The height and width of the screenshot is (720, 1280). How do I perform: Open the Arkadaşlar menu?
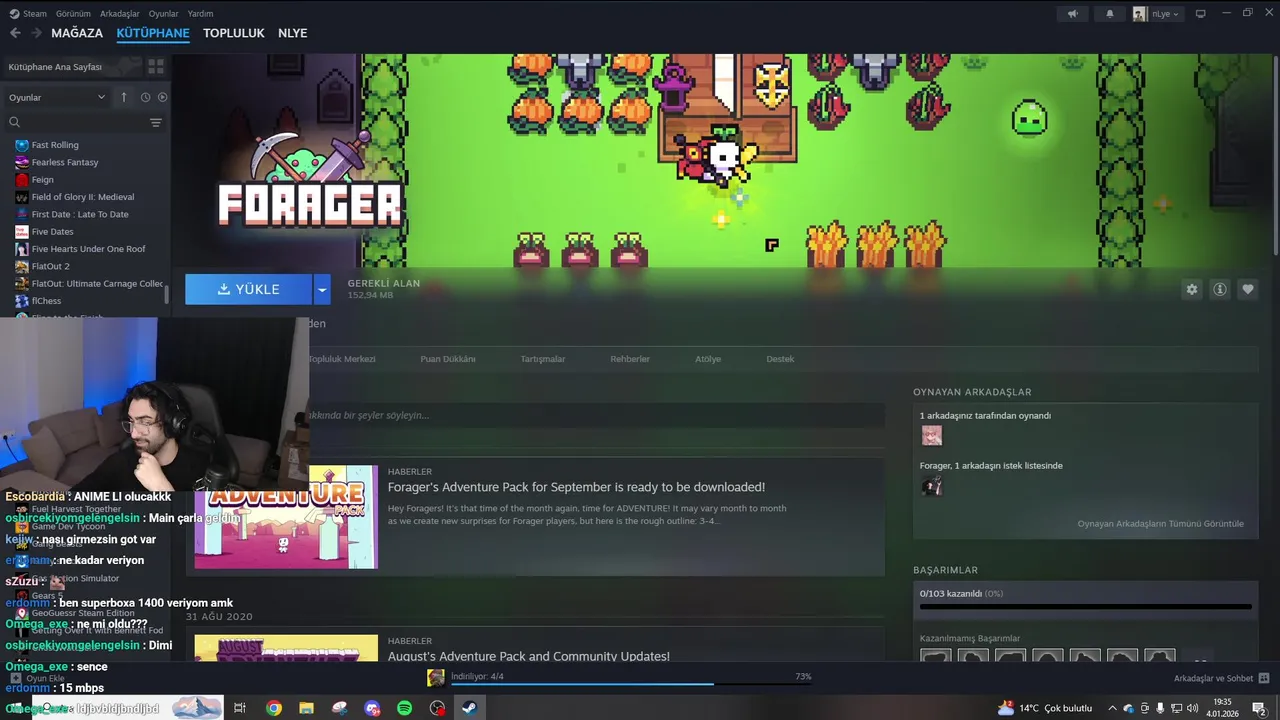click(x=120, y=14)
